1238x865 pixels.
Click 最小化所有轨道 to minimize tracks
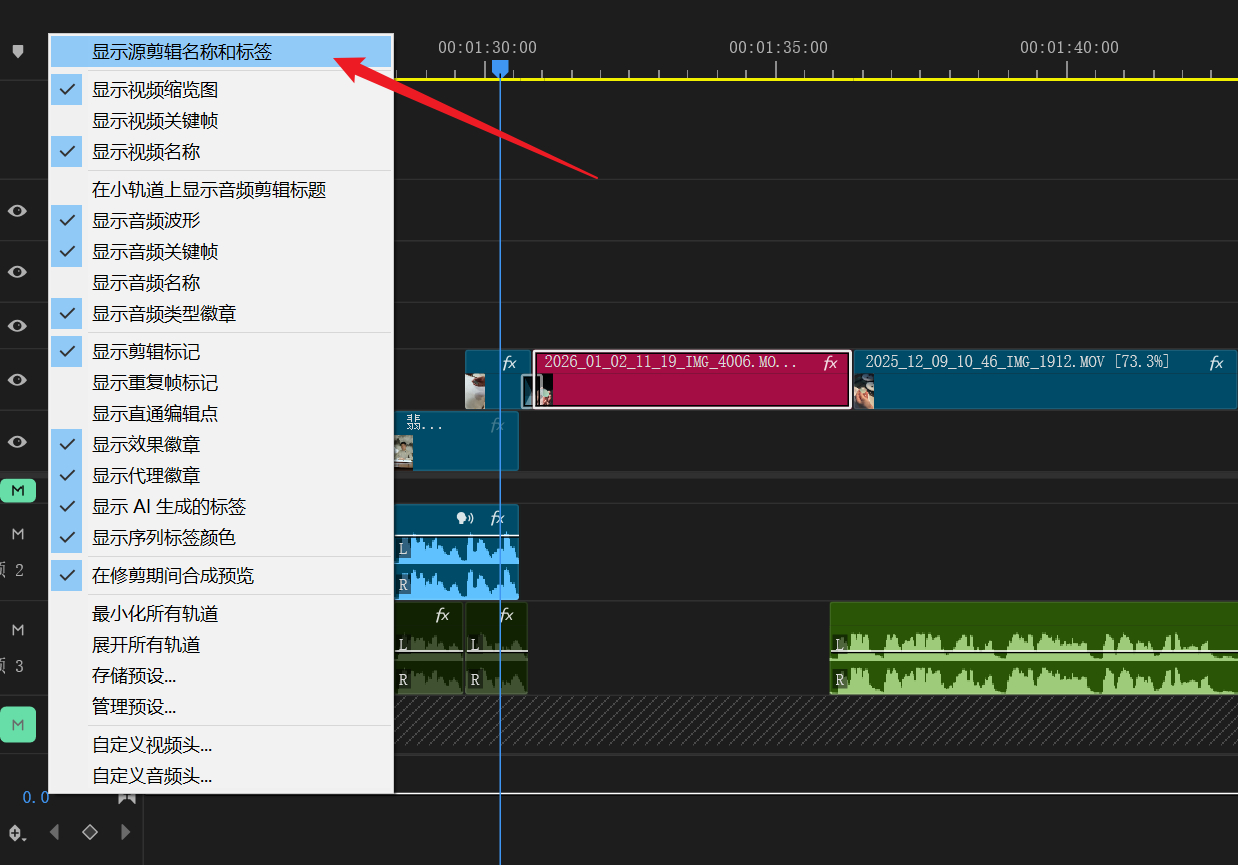[155, 614]
